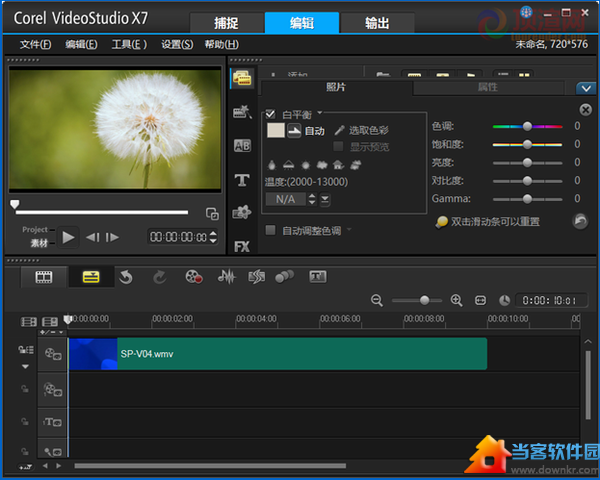Open the Title (T) library panel

[241, 180]
